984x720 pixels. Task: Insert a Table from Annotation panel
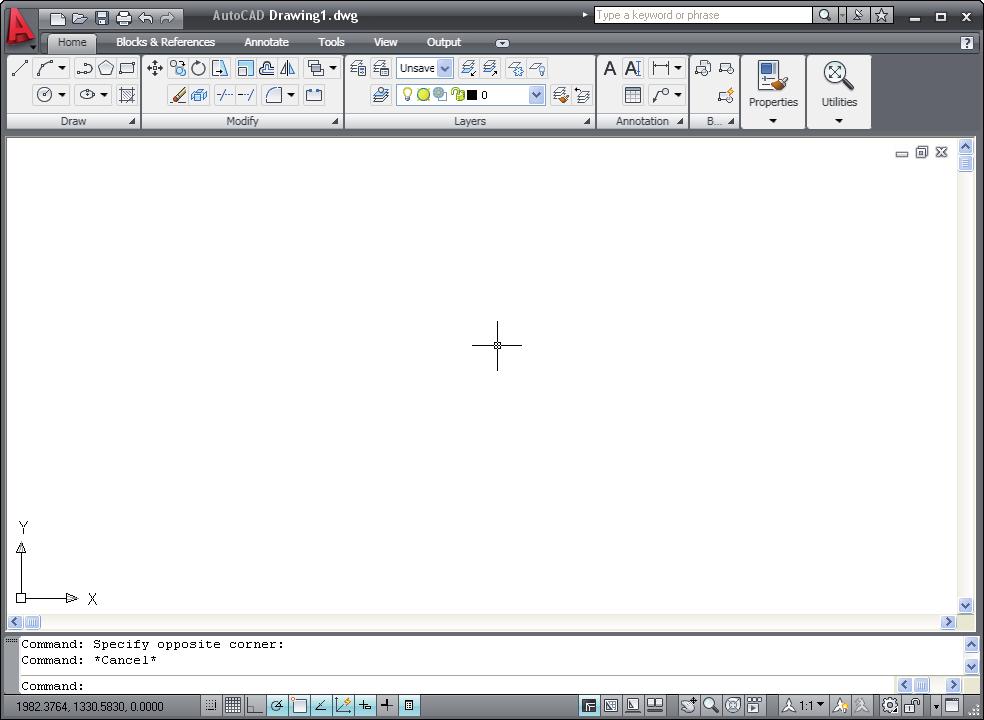633,95
